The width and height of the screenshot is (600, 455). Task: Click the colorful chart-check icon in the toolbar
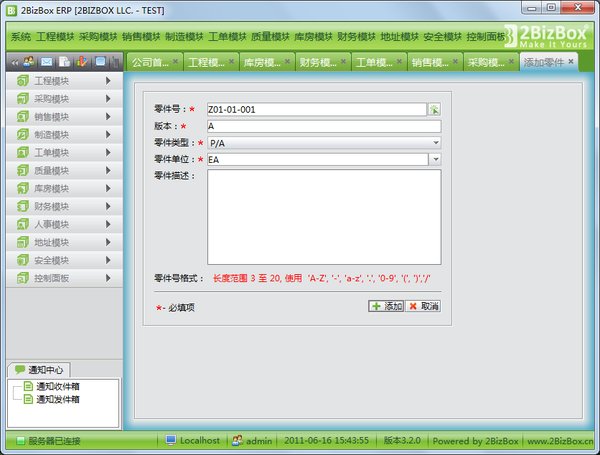(x=82, y=62)
